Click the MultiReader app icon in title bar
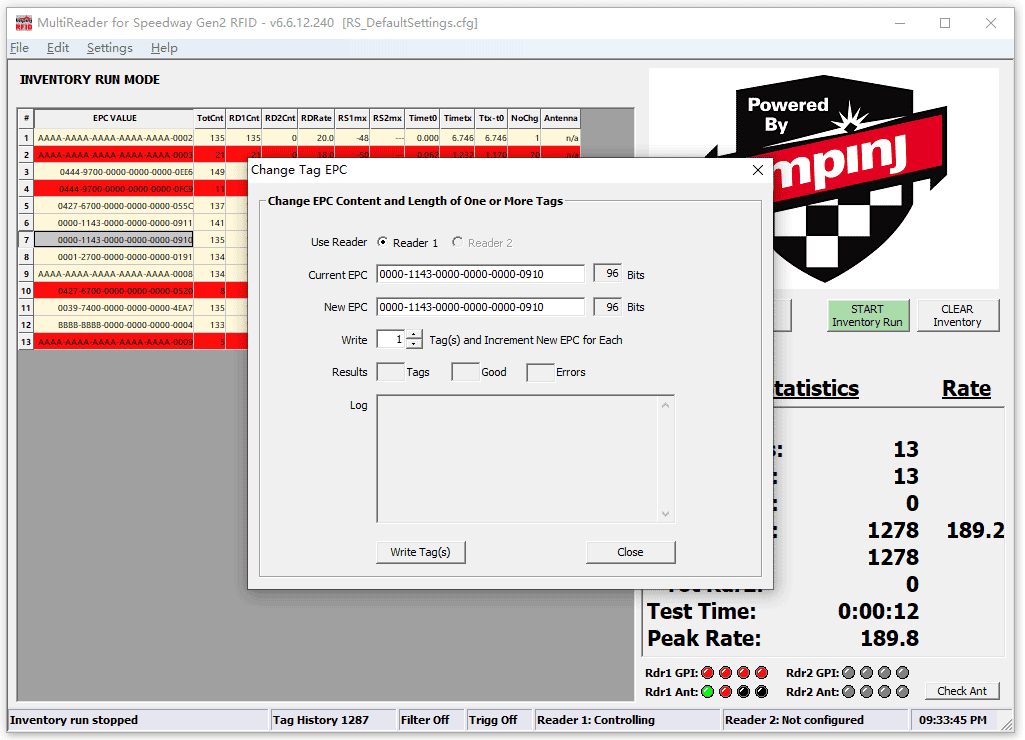This screenshot has height=740, width=1025. point(23,23)
